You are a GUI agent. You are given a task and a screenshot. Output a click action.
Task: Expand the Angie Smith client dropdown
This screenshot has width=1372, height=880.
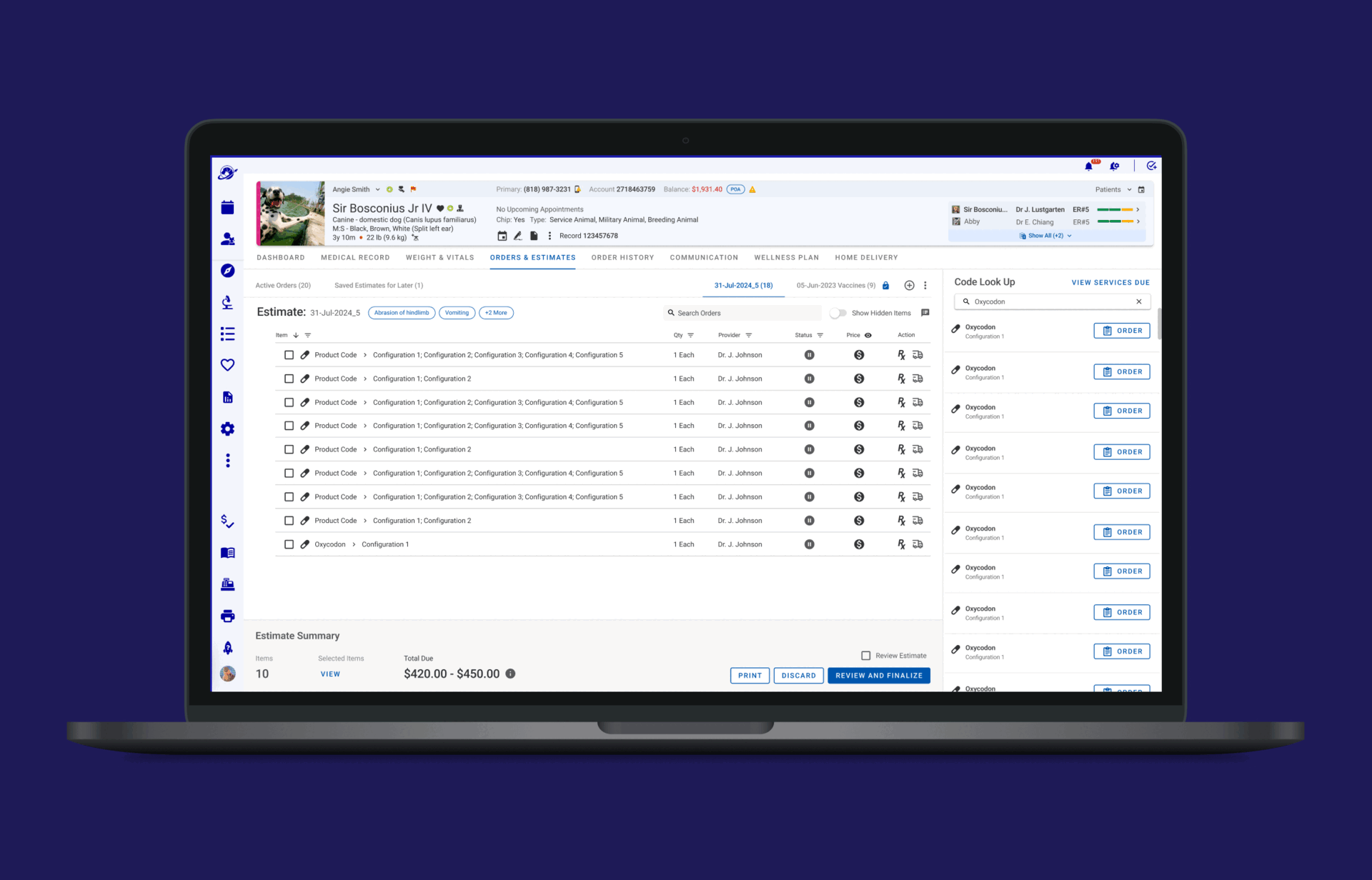tap(378, 190)
